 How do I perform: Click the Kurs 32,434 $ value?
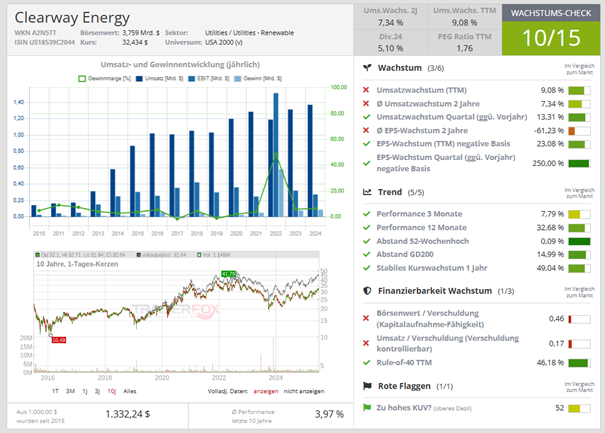coord(135,42)
